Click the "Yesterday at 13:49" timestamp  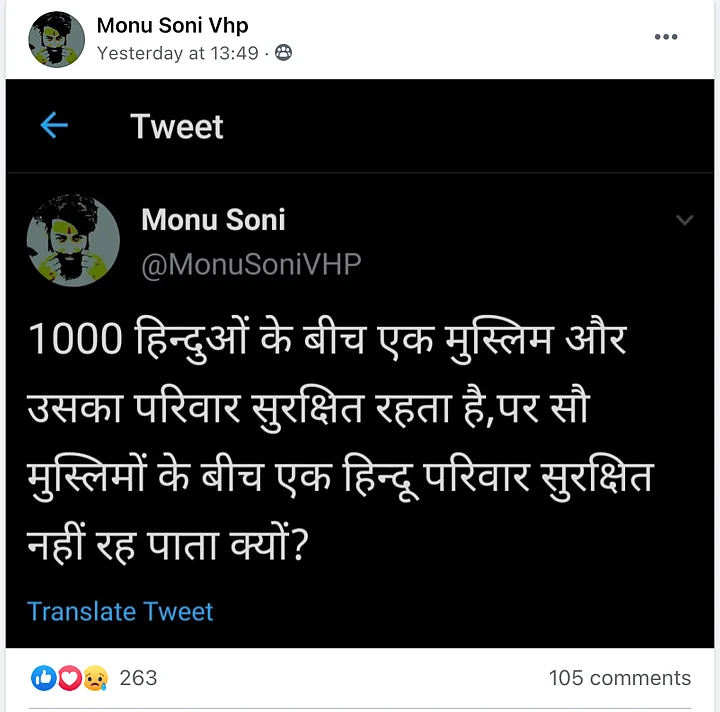(178, 53)
